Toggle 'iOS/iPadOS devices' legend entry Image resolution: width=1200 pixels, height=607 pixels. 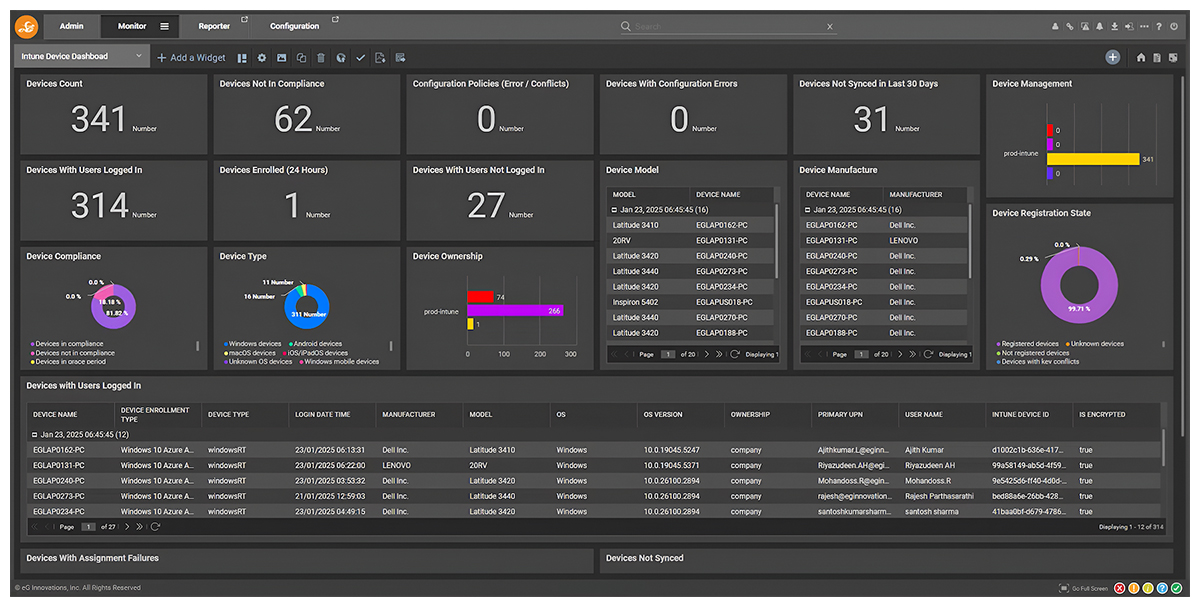tap(315, 353)
